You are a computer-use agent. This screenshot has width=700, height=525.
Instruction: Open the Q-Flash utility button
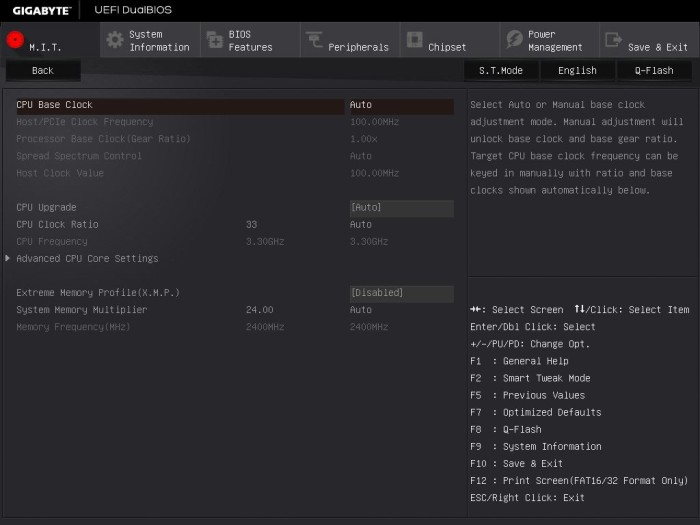654,71
